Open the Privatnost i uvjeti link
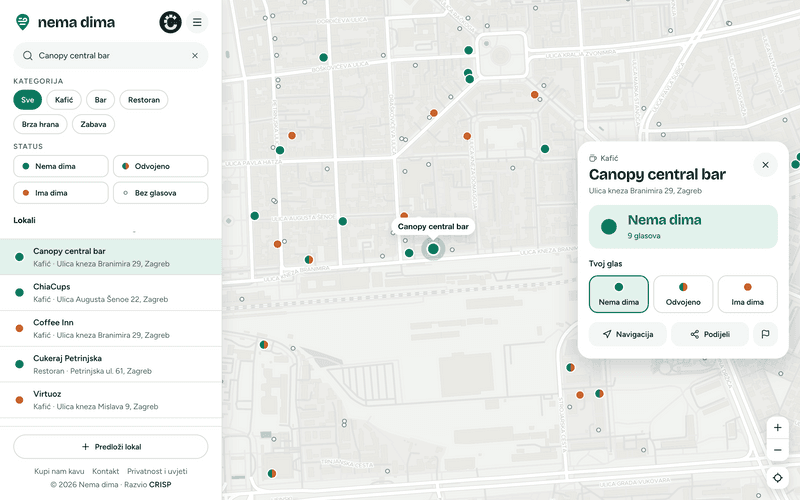Screen dimensions: 800x500 (x=157, y=471)
